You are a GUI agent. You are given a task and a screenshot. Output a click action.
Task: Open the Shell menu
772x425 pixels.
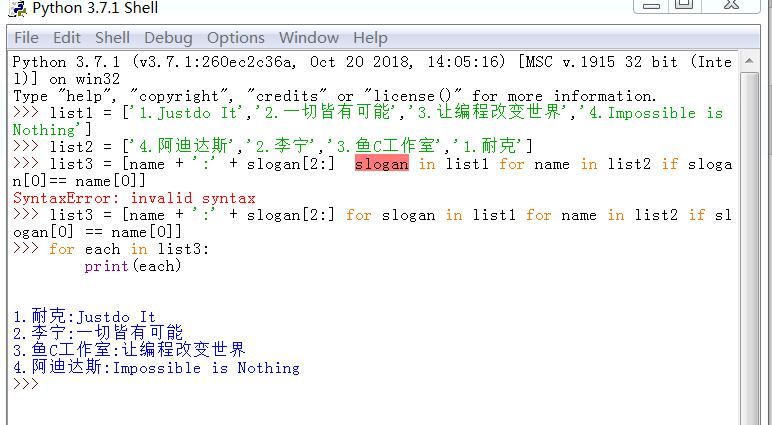tap(112, 38)
